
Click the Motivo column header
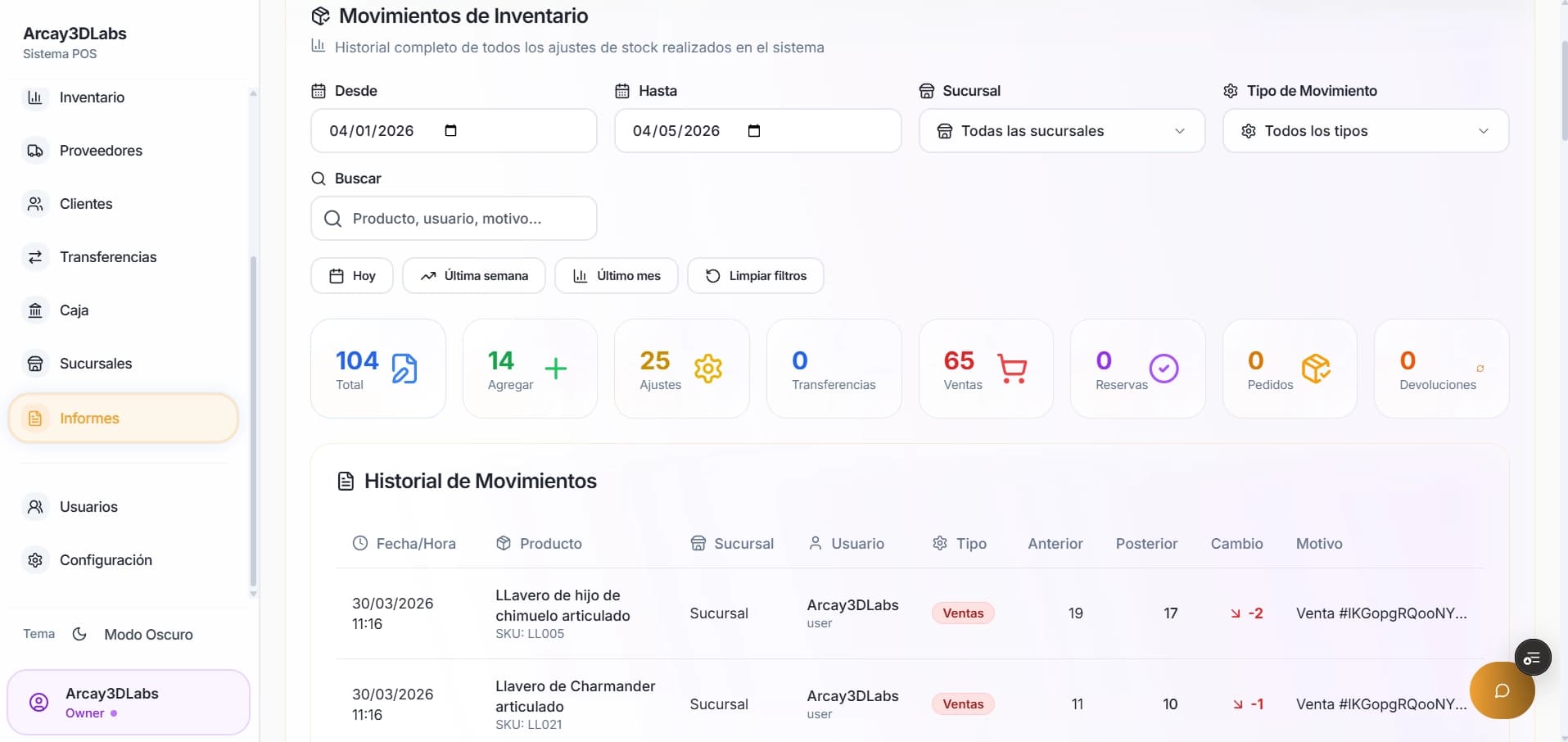1319,544
